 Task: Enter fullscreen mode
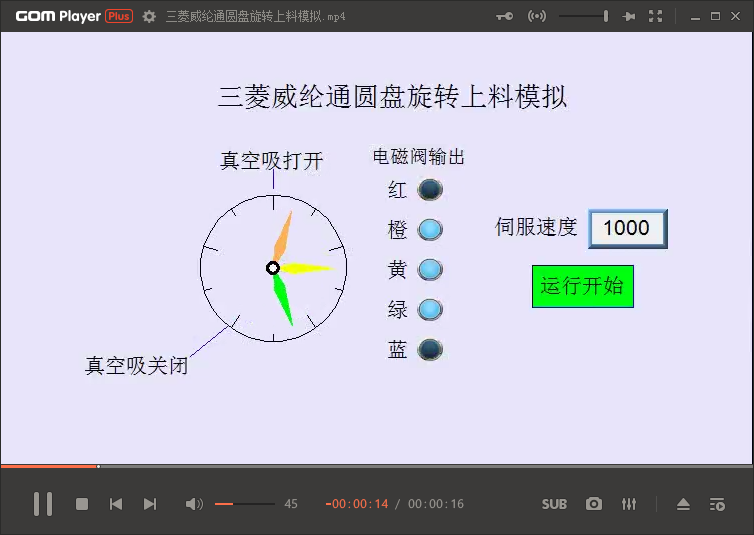(x=656, y=16)
